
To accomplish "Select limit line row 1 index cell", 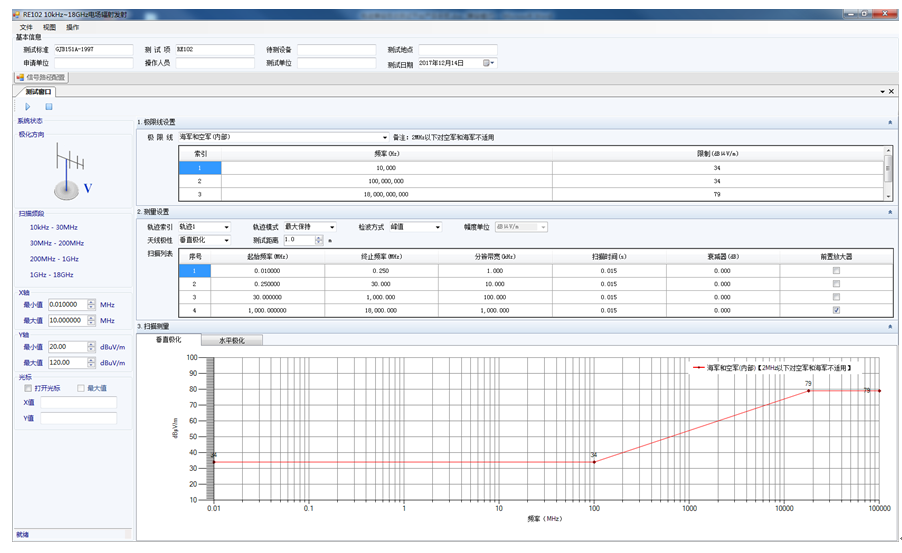I will point(200,168).
